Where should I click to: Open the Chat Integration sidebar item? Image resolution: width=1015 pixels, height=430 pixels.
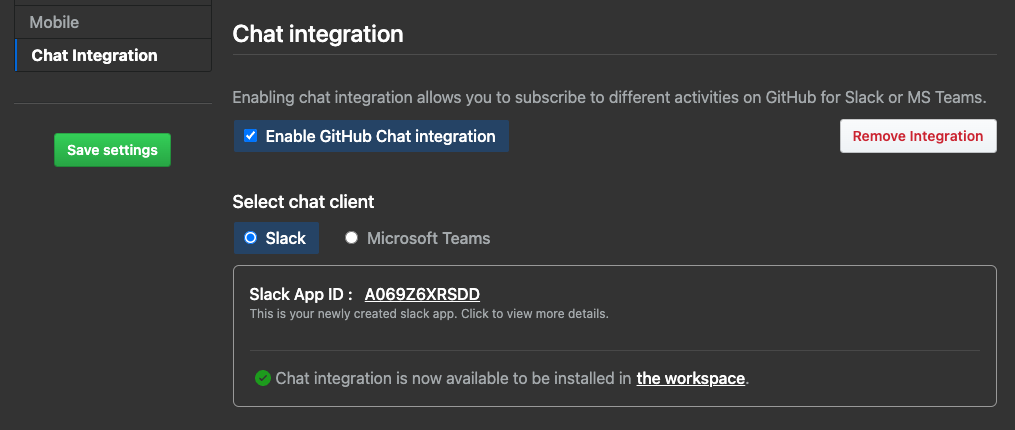[94, 55]
